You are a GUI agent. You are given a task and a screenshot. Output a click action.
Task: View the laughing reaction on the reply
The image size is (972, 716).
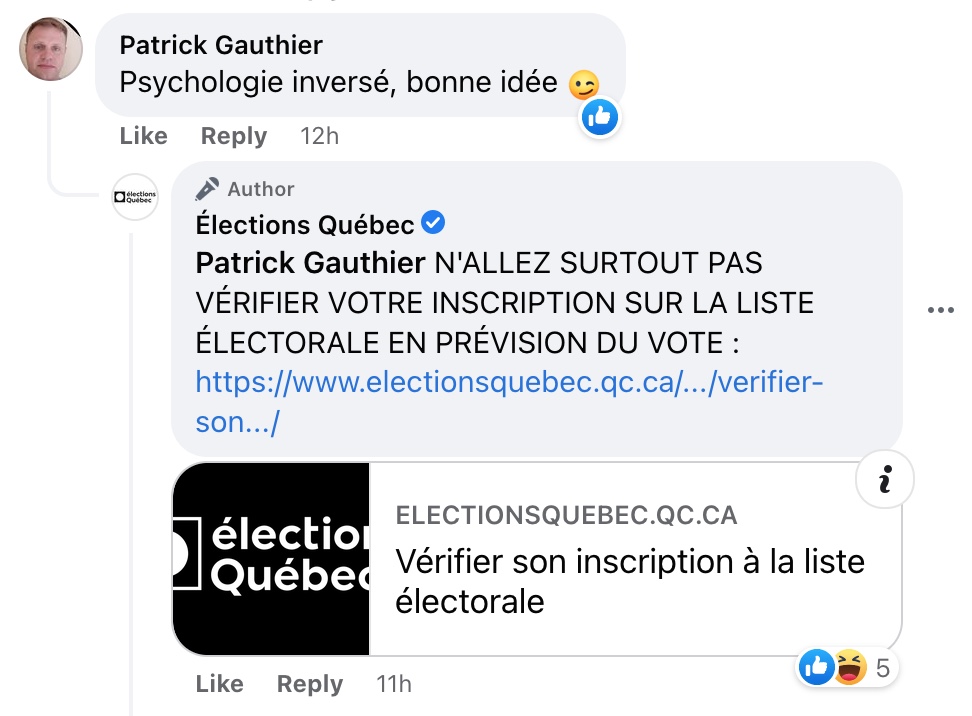pos(850,667)
